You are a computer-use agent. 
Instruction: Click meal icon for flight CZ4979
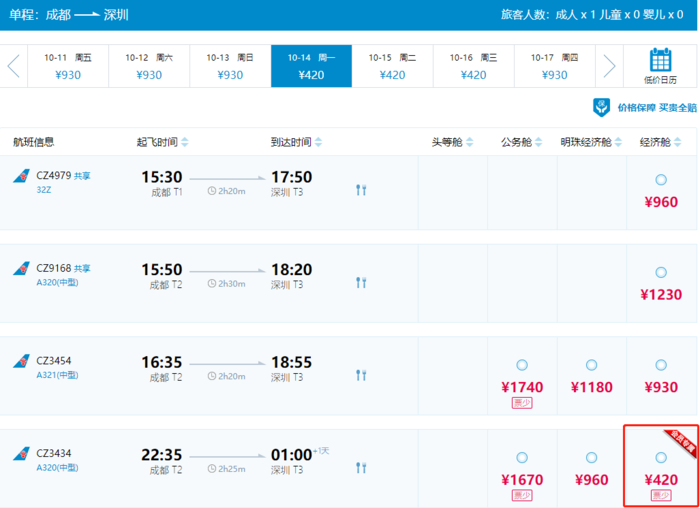click(x=361, y=190)
